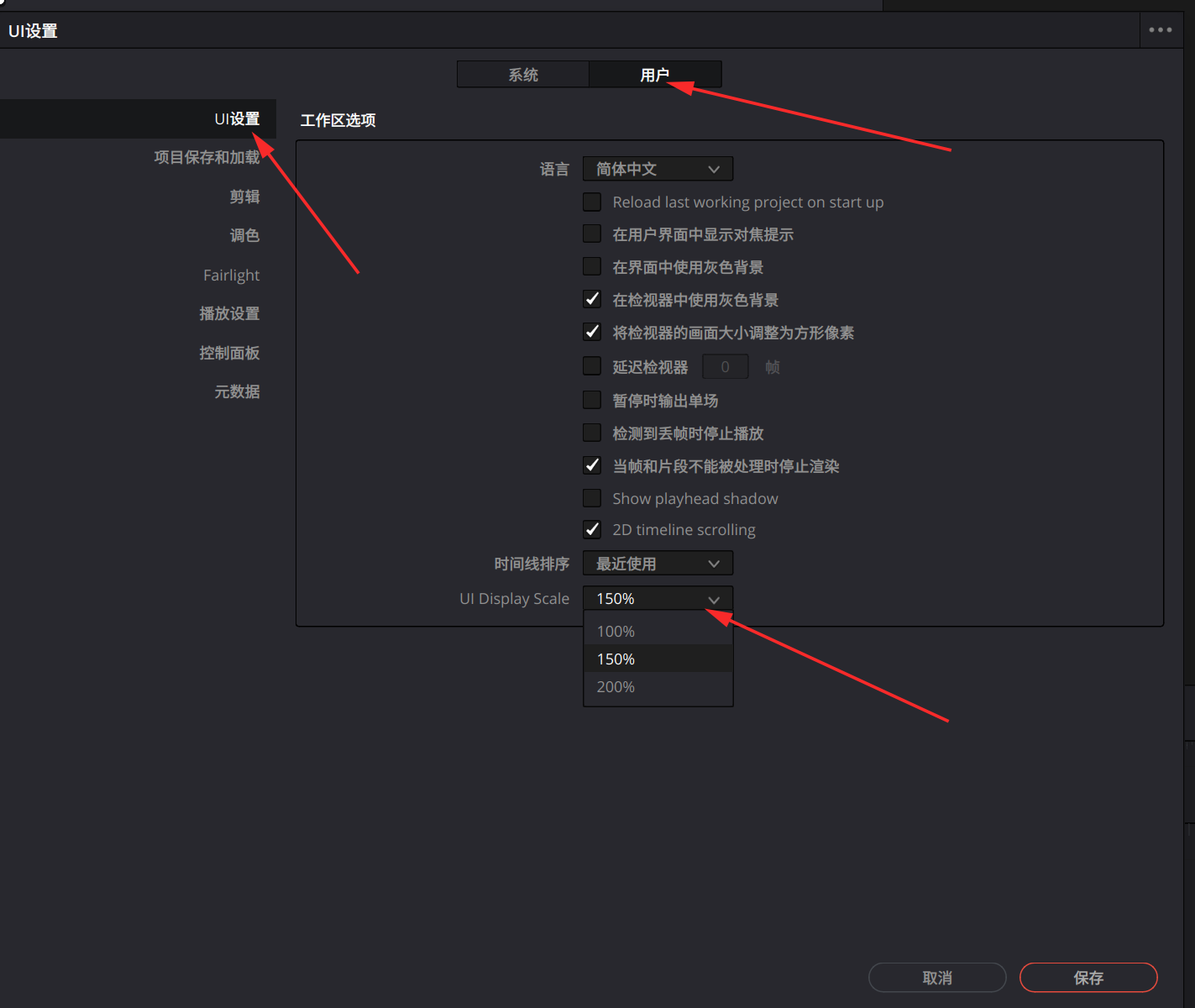The height and width of the screenshot is (1008, 1195).
Task: Select 项目保存和加载 in the sidebar
Action: click(207, 157)
